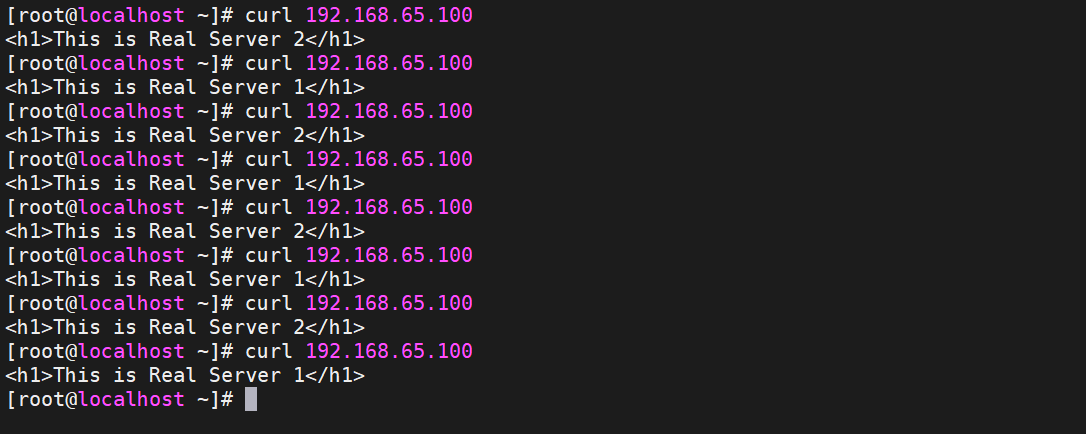1086x434 pixels.
Task: Click the last "Real Server 1" output line
Action: tap(185, 375)
